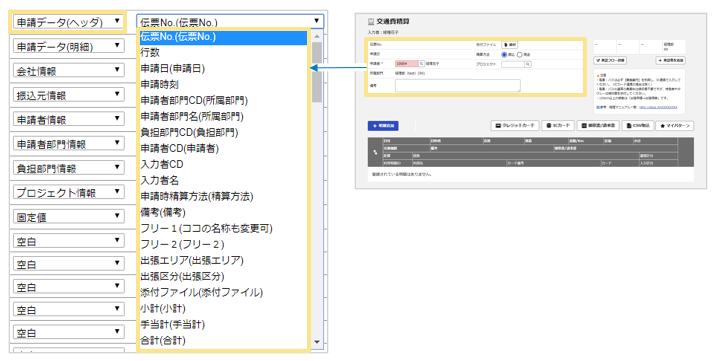
Task: Select 申請者部門CD(所属部門) option
Action: [223, 100]
